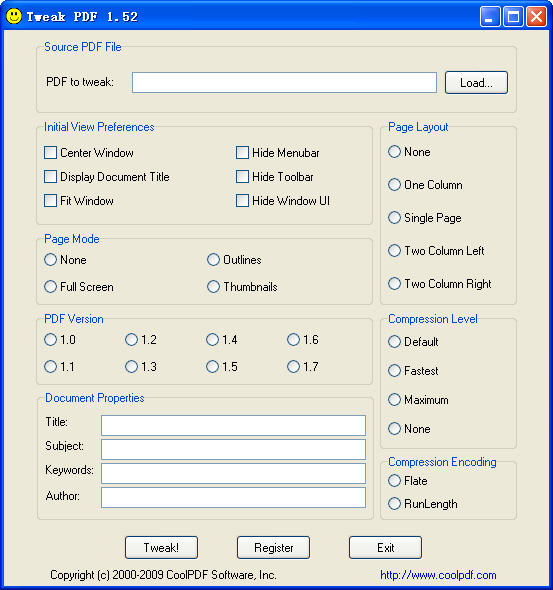Focus the Subject input field
Viewport: 553px width, 590px height.
pyautogui.click(x=233, y=449)
